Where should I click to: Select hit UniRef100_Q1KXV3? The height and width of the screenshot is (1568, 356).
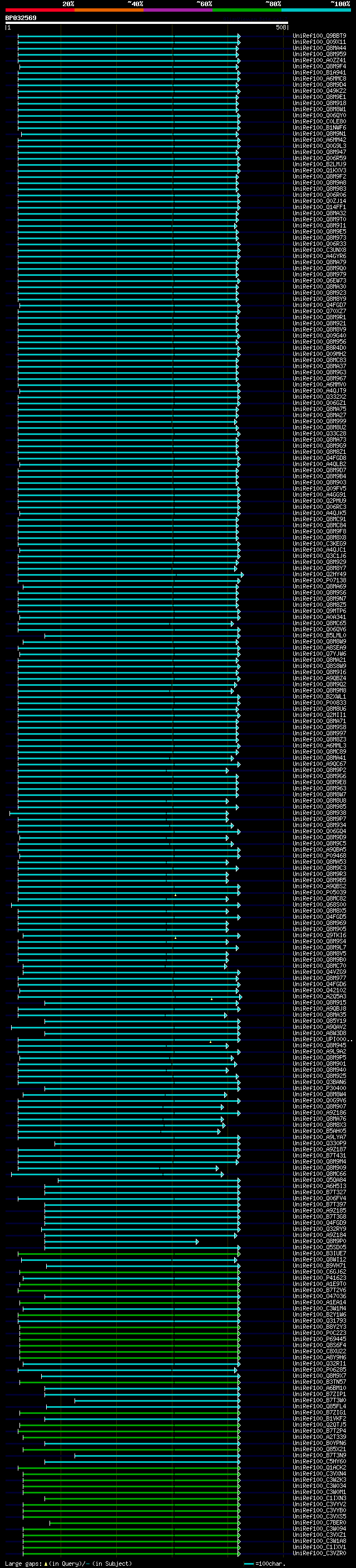[319, 170]
